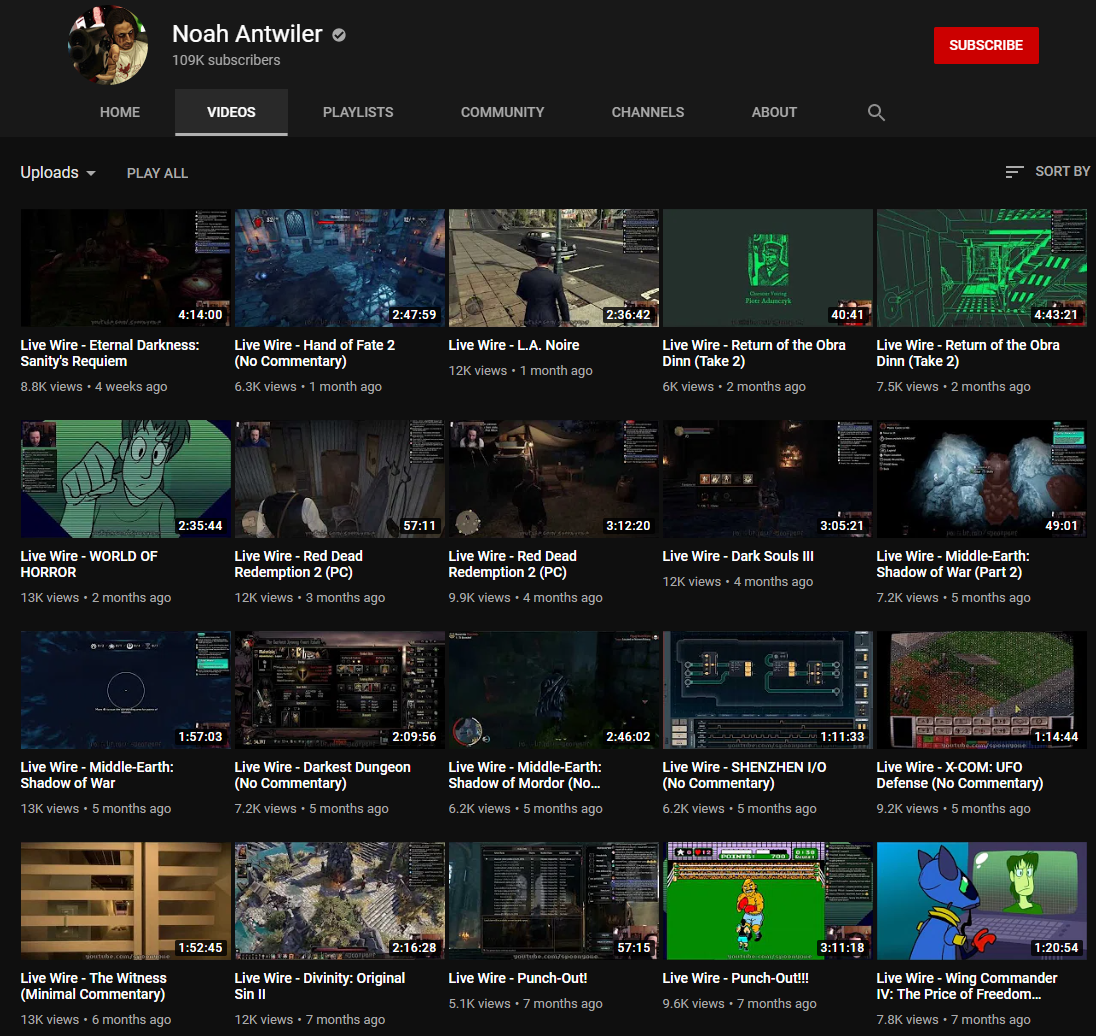
Task: Open Noah Antwiler channel avatar
Action: pos(108,45)
